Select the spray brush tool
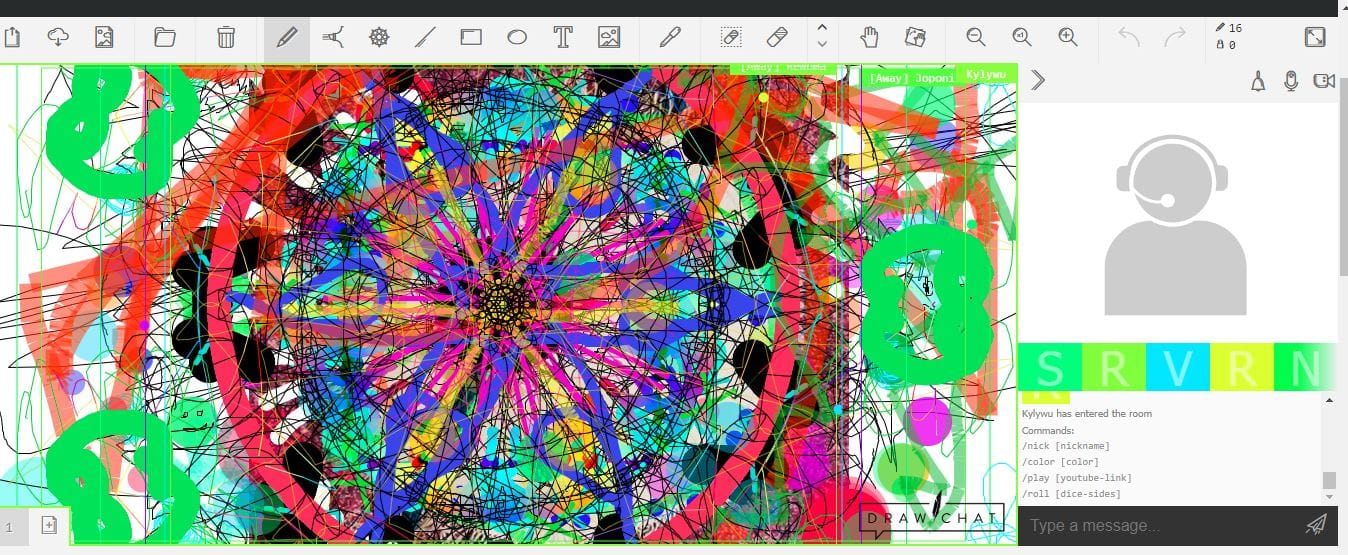1348x555 pixels. [333, 38]
